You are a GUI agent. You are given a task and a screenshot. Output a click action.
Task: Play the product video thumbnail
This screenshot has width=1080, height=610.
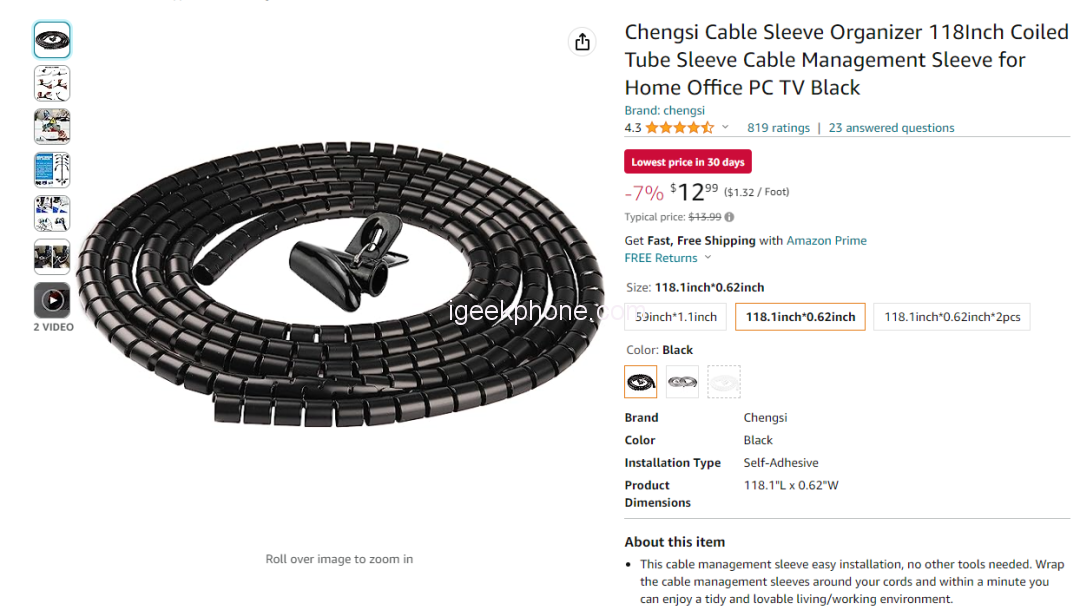[x=52, y=299]
